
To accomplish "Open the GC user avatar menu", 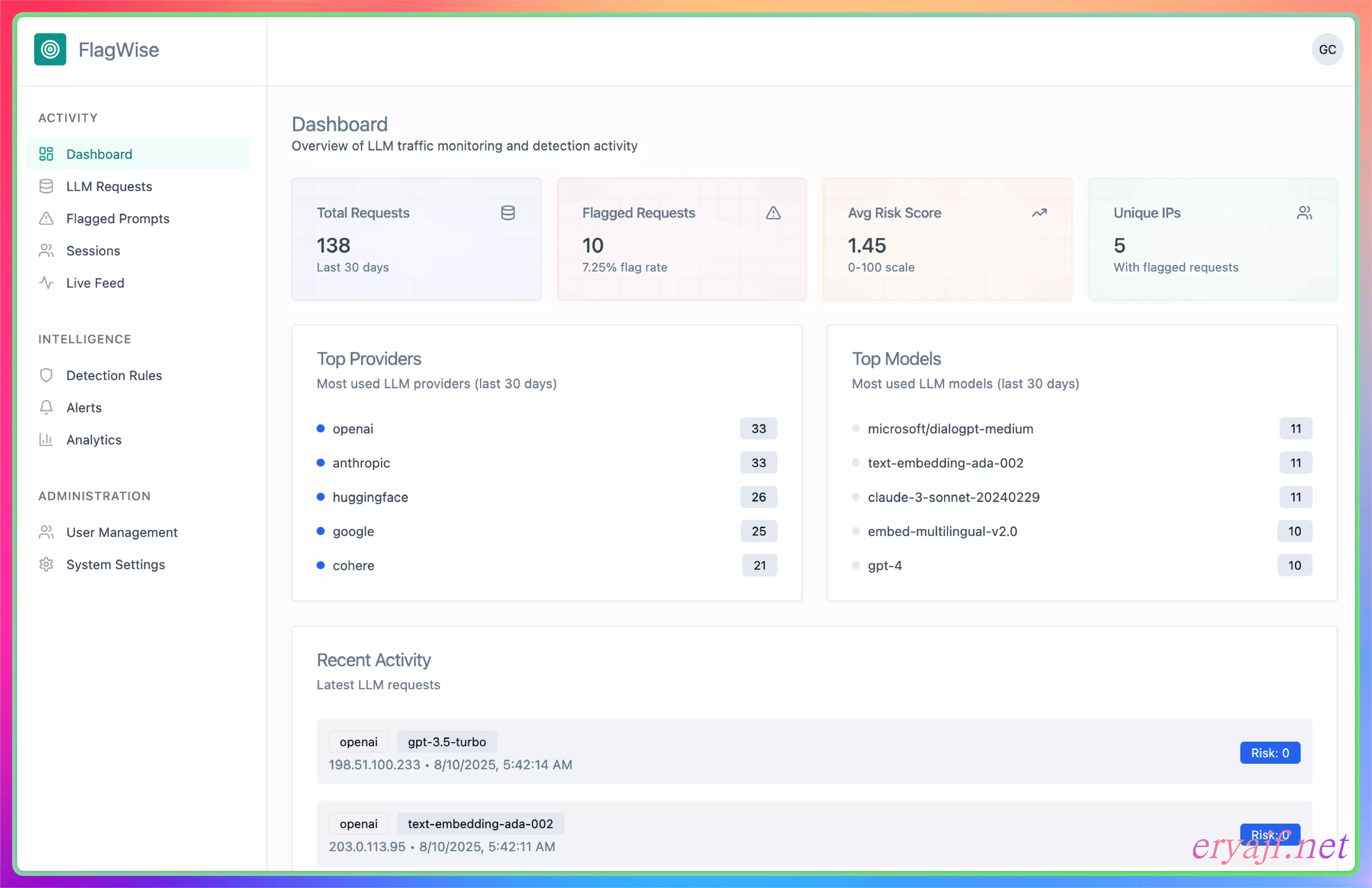I will tap(1327, 50).
